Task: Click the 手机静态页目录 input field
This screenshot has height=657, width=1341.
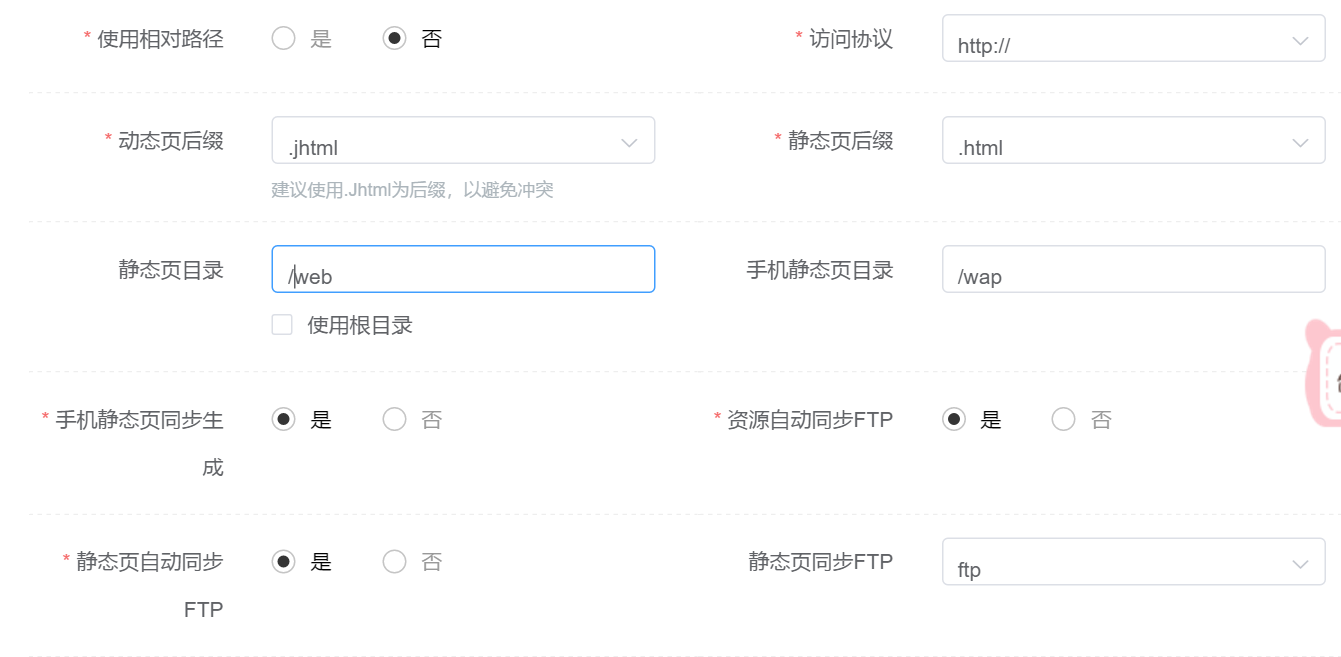Action: coord(1132,270)
